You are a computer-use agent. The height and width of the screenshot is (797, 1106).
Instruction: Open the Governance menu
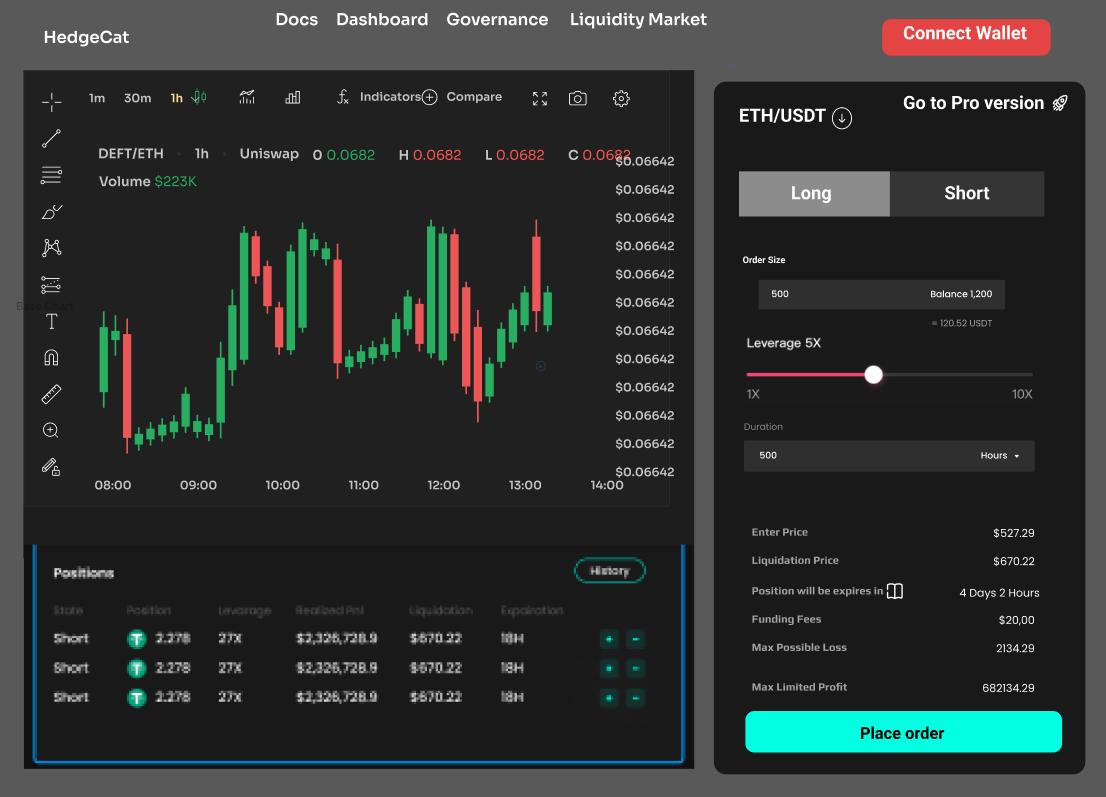click(497, 19)
